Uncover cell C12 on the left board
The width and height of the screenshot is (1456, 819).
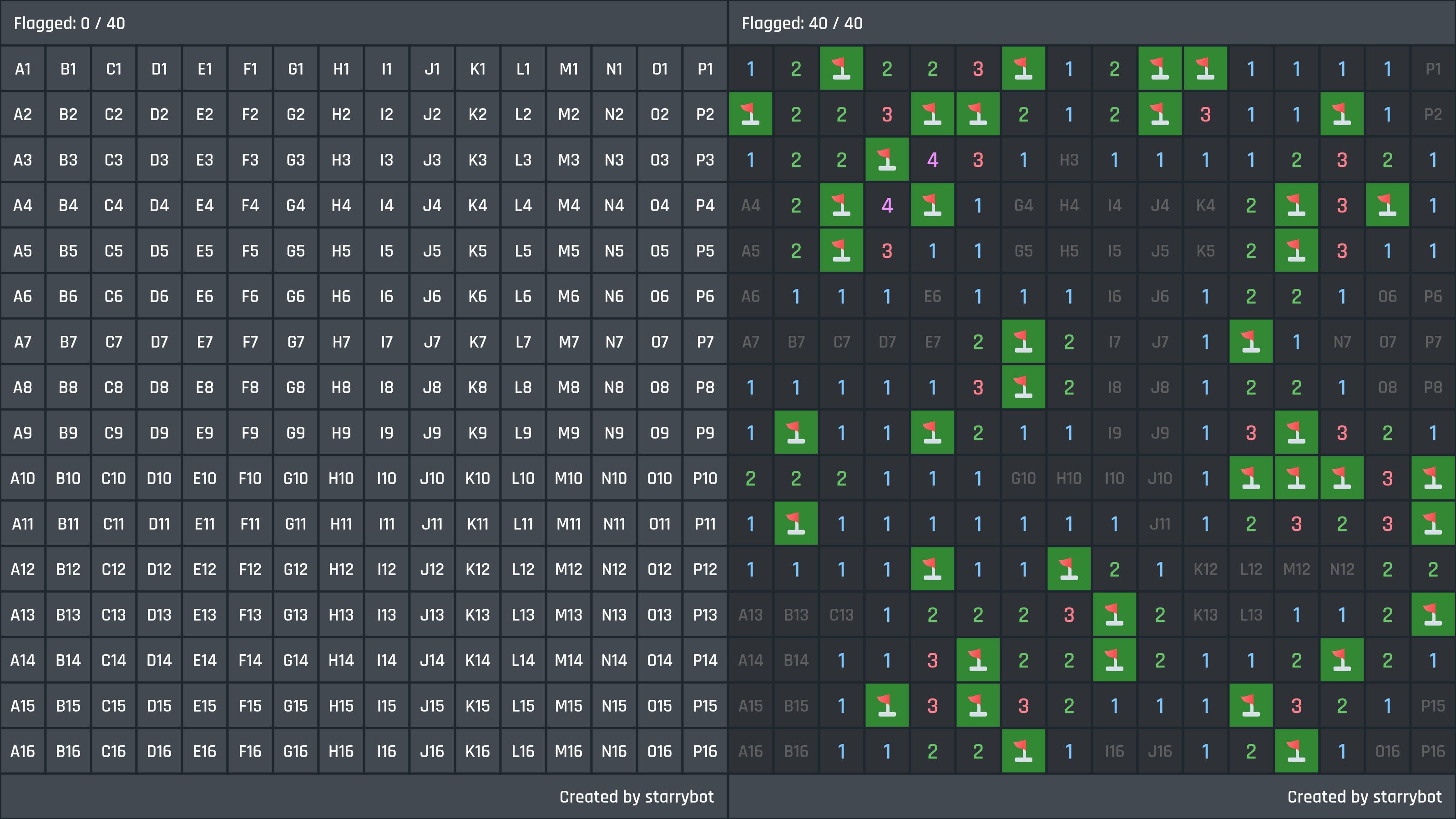click(x=114, y=569)
